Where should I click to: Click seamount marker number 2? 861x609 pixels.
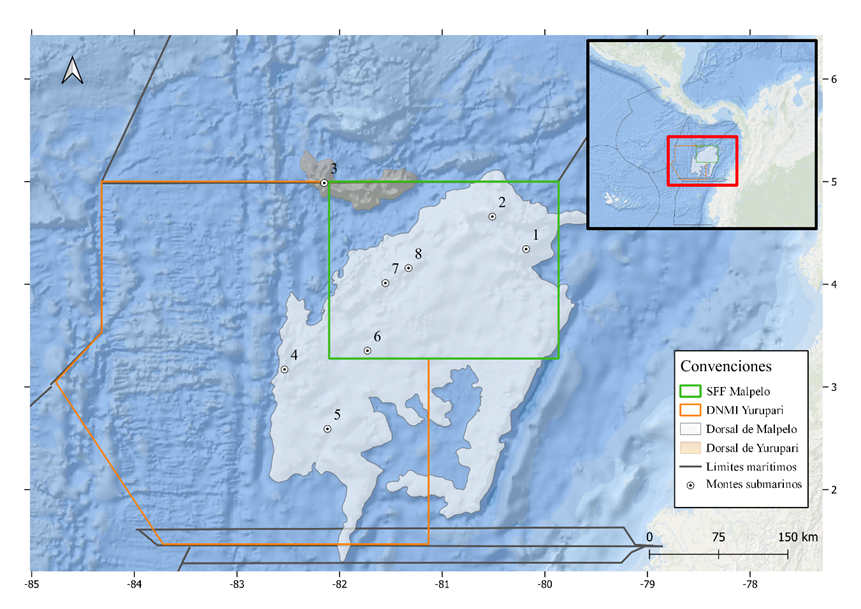[x=492, y=216]
